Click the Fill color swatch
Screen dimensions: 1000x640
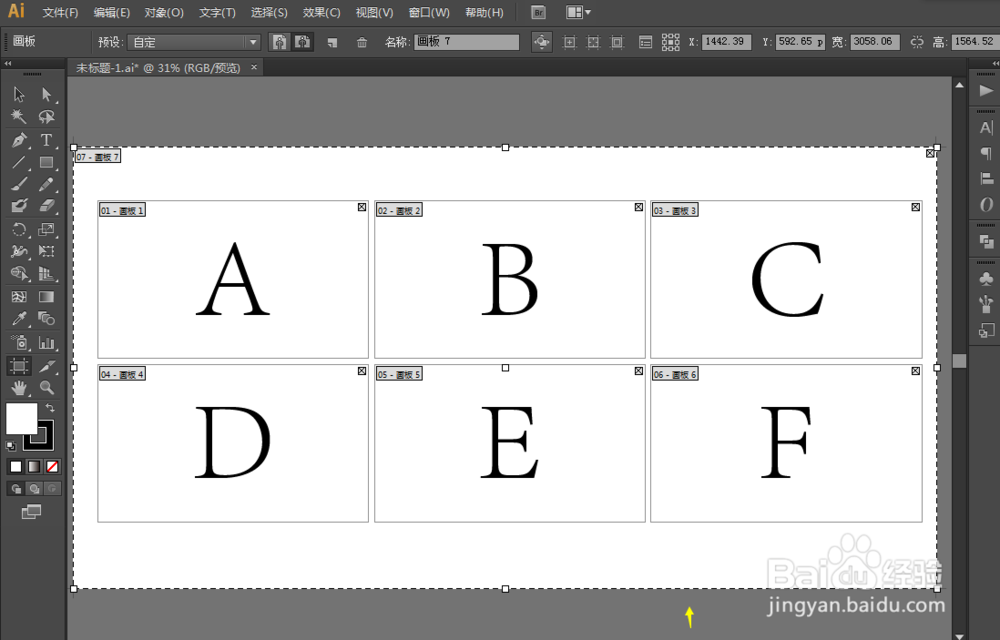point(21,418)
